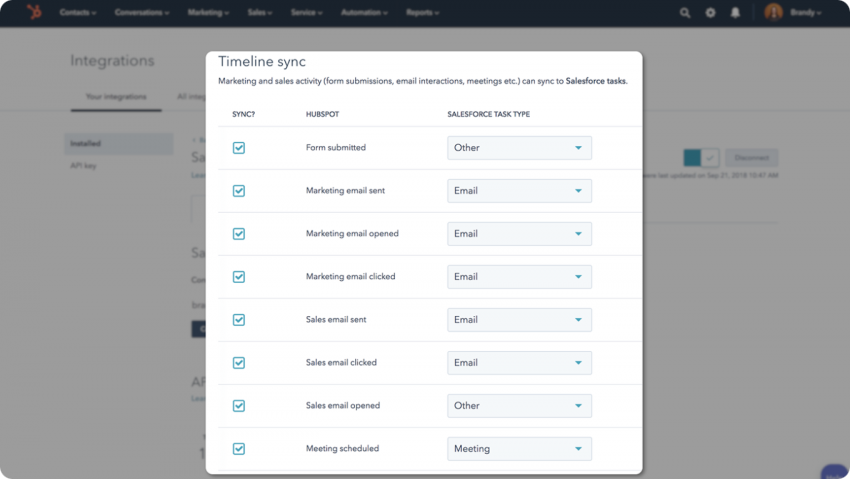Open the notifications bell icon

(735, 12)
